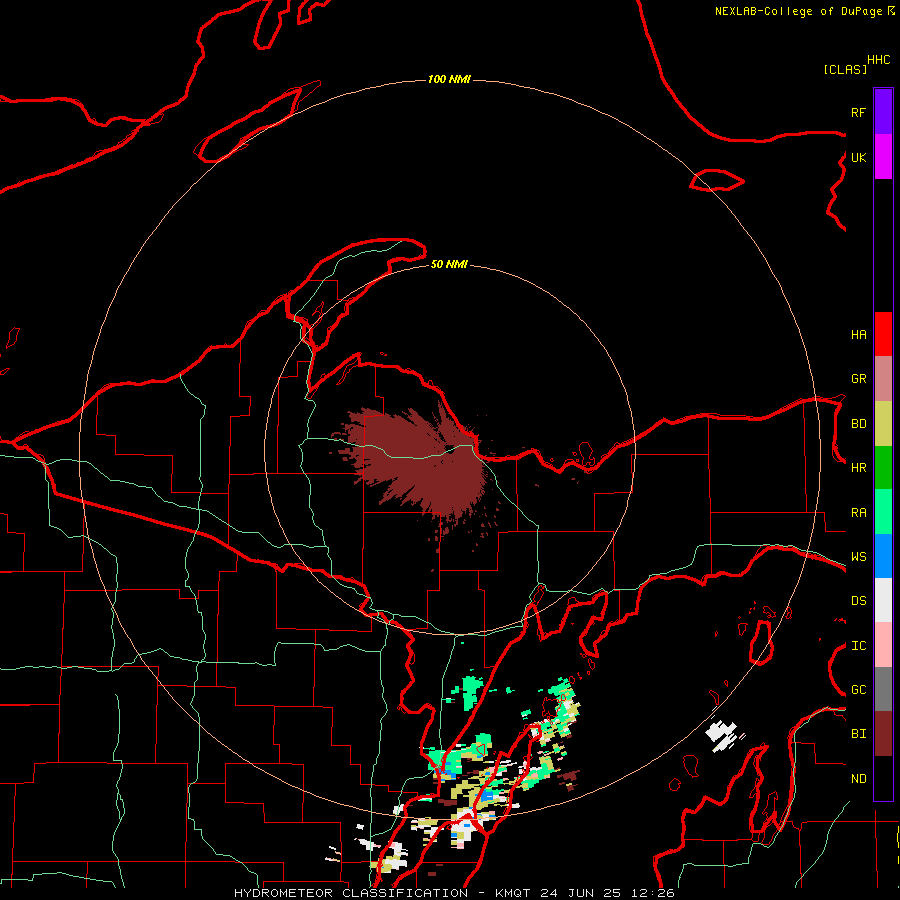Viewport: 900px width, 900px height.
Task: Click the 100 NMI range ring label
Action: point(449,79)
